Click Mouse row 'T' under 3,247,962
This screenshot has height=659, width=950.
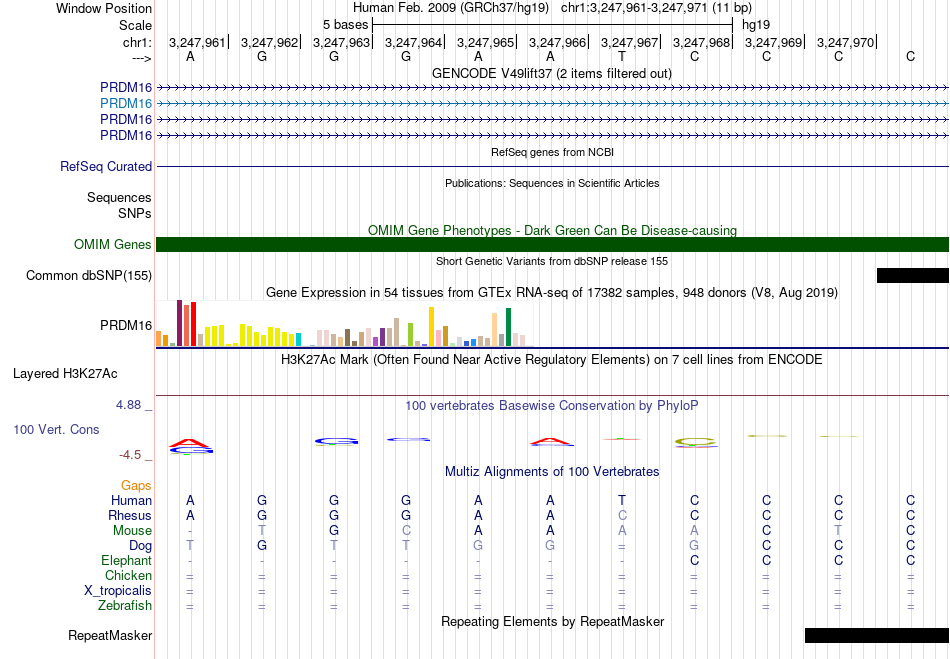click(262, 531)
